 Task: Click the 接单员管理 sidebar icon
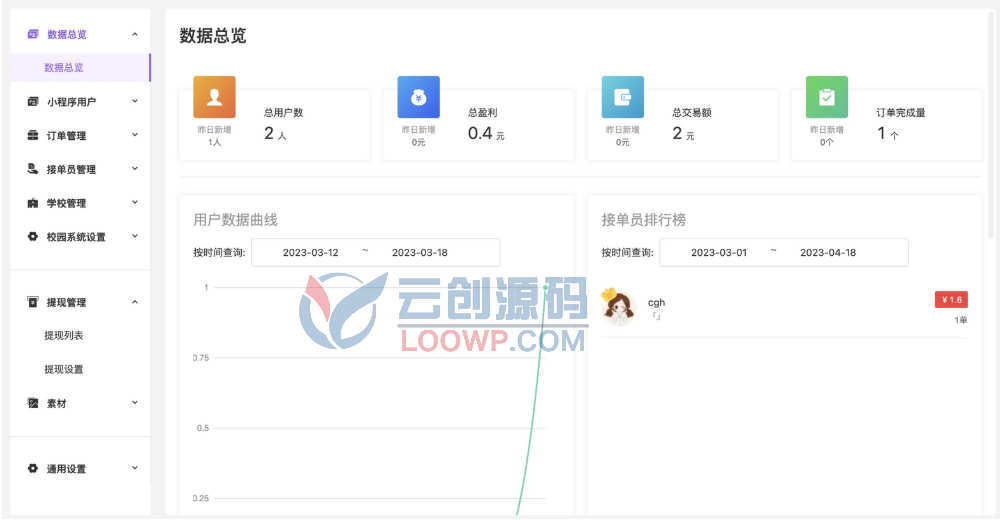[33, 169]
